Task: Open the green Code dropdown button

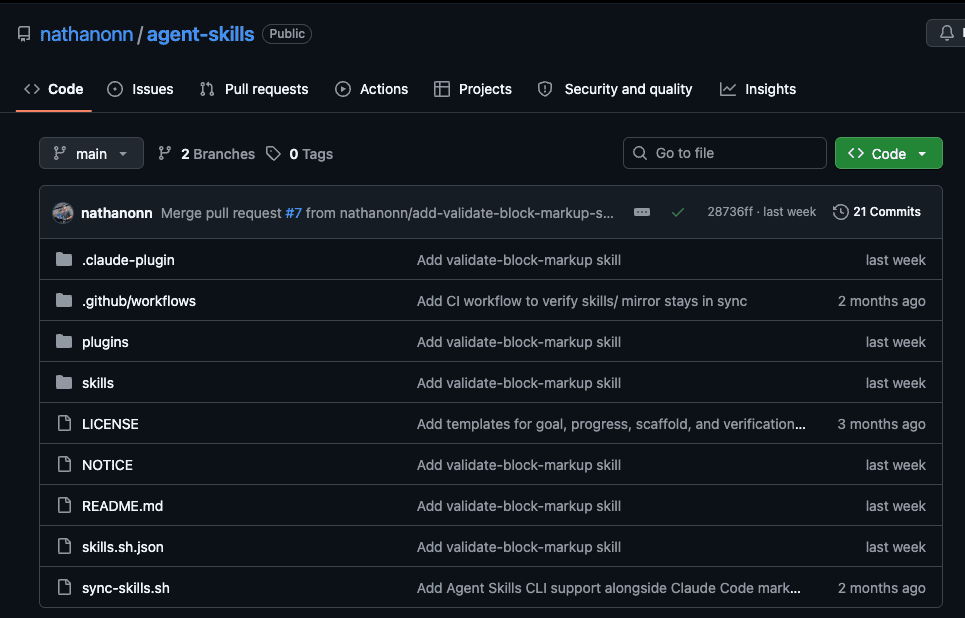Action: (888, 153)
